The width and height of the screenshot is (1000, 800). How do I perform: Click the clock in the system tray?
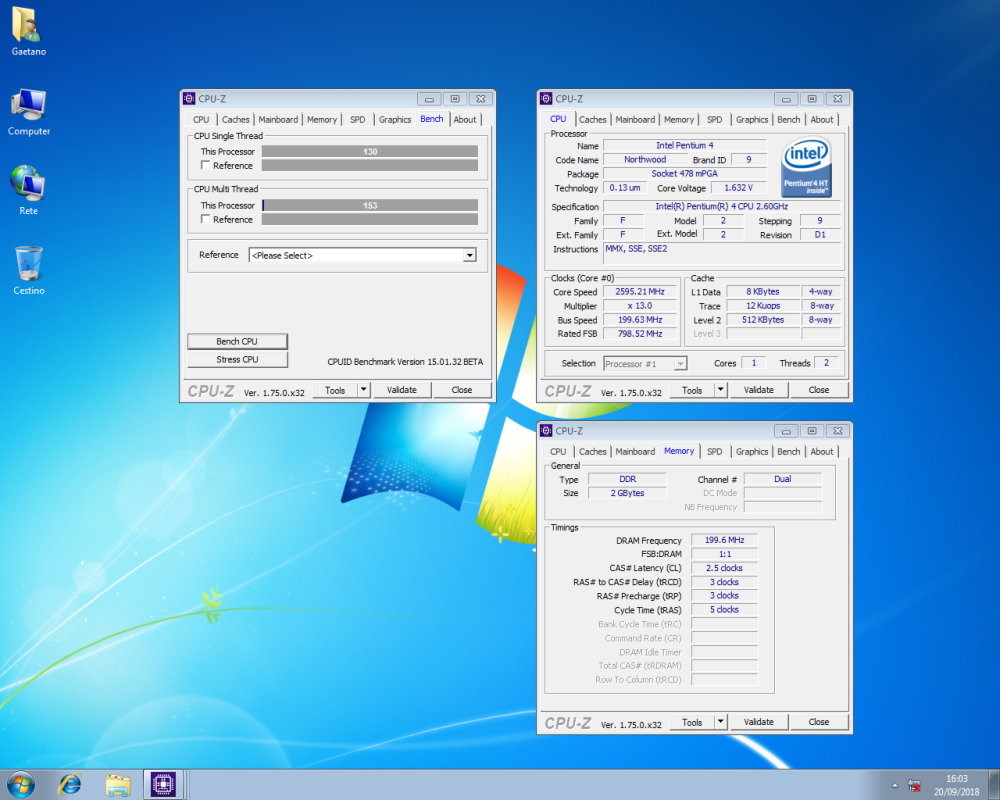tap(956, 785)
